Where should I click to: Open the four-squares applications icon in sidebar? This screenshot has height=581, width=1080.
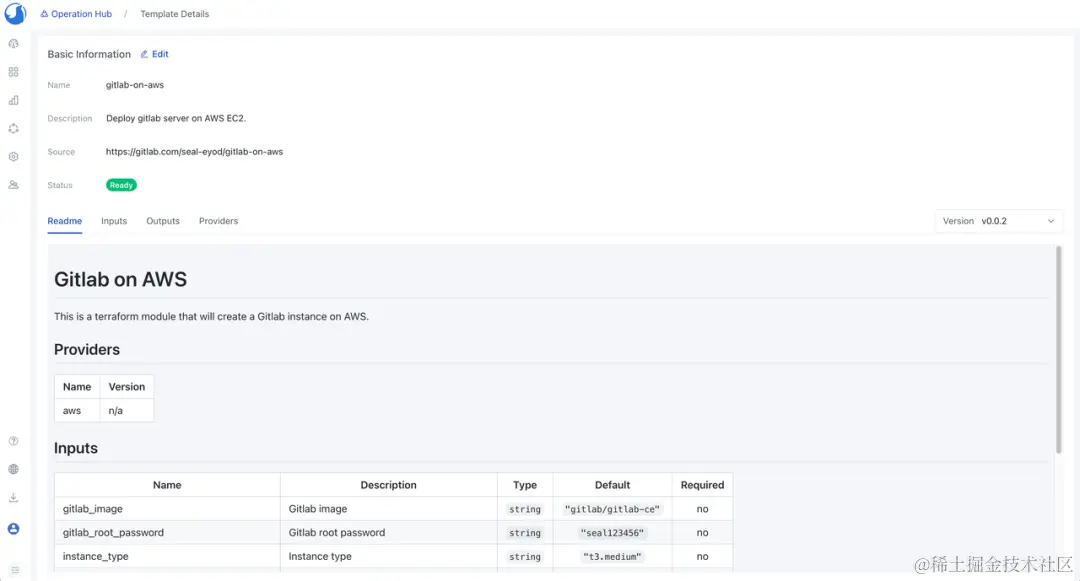[13, 72]
